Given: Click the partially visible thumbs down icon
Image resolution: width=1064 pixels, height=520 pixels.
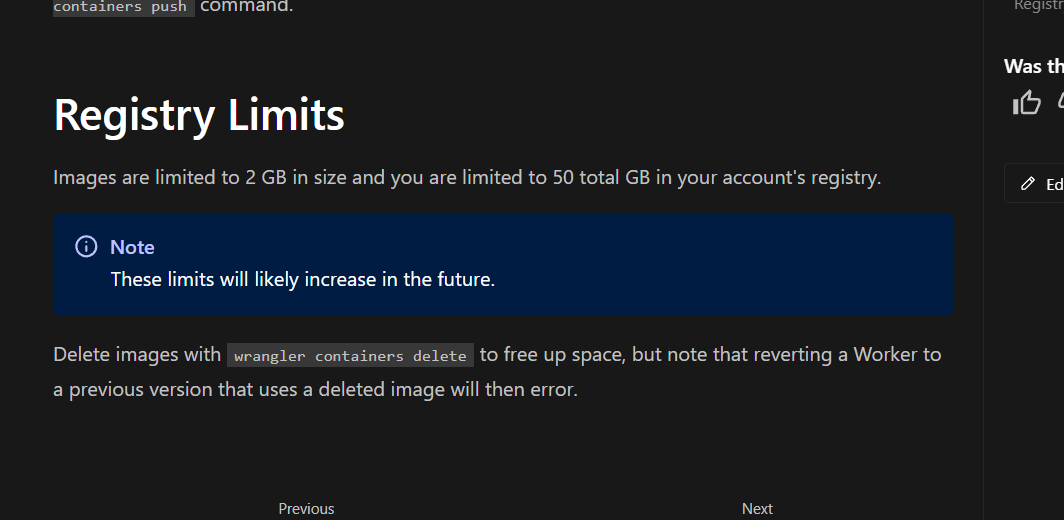Looking at the screenshot, I should [x=1060, y=102].
